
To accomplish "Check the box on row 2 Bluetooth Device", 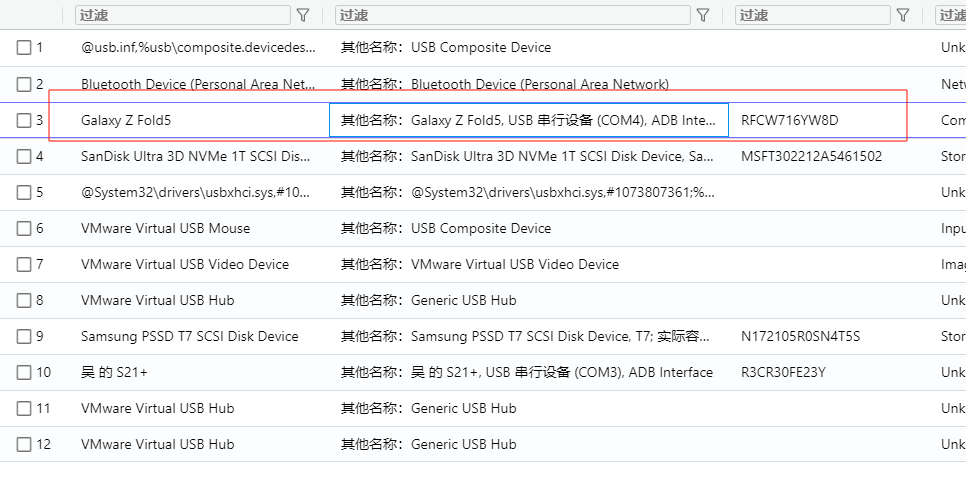I will [x=23, y=84].
